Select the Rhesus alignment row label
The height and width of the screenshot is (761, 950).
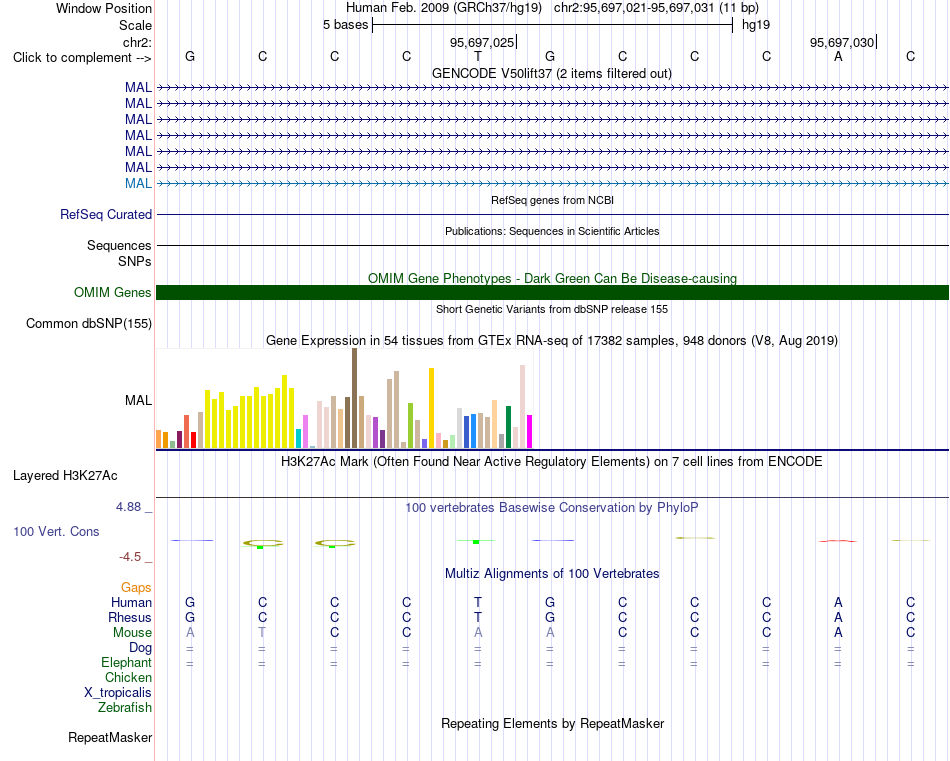point(130,617)
